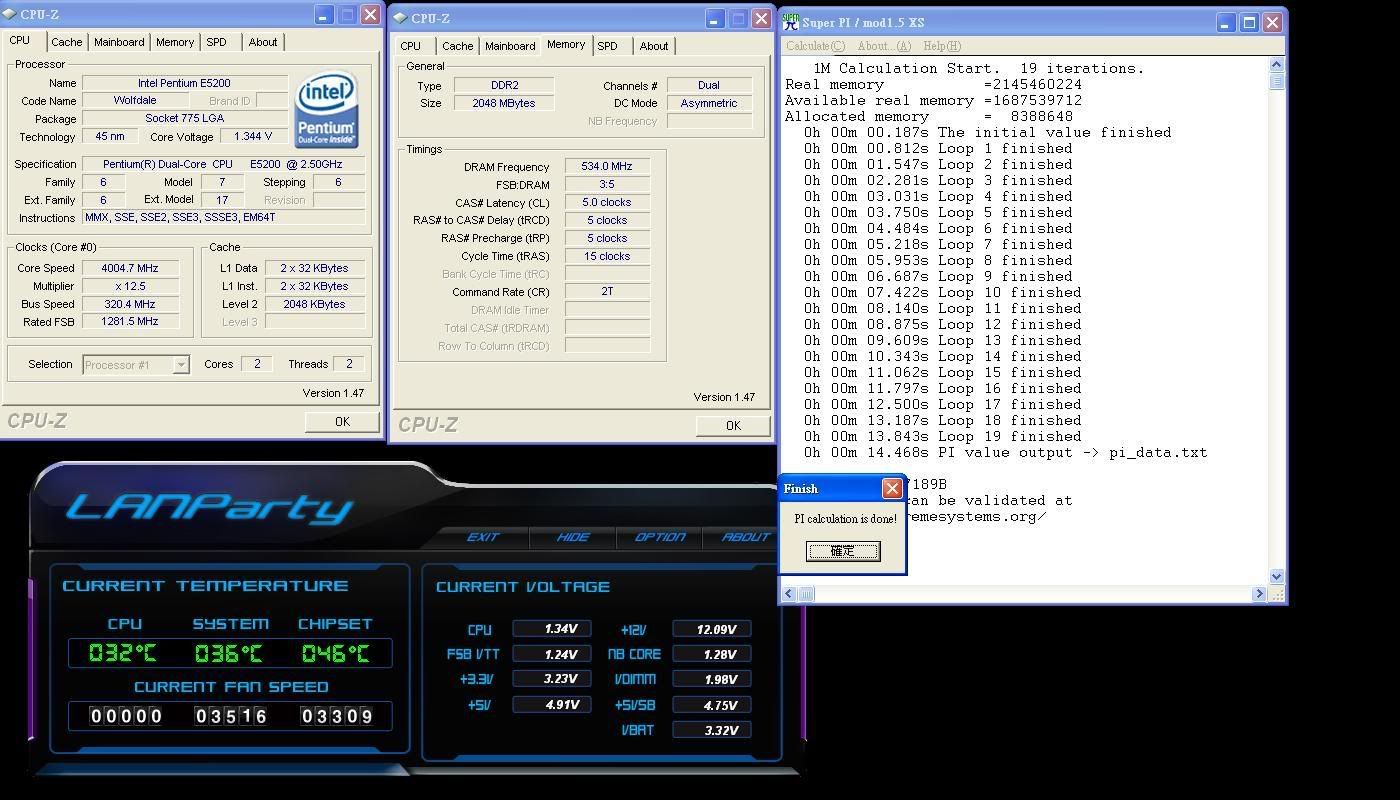Click the Core Speed value 4004.7 MHz
This screenshot has width=1400, height=800.
tap(130, 268)
